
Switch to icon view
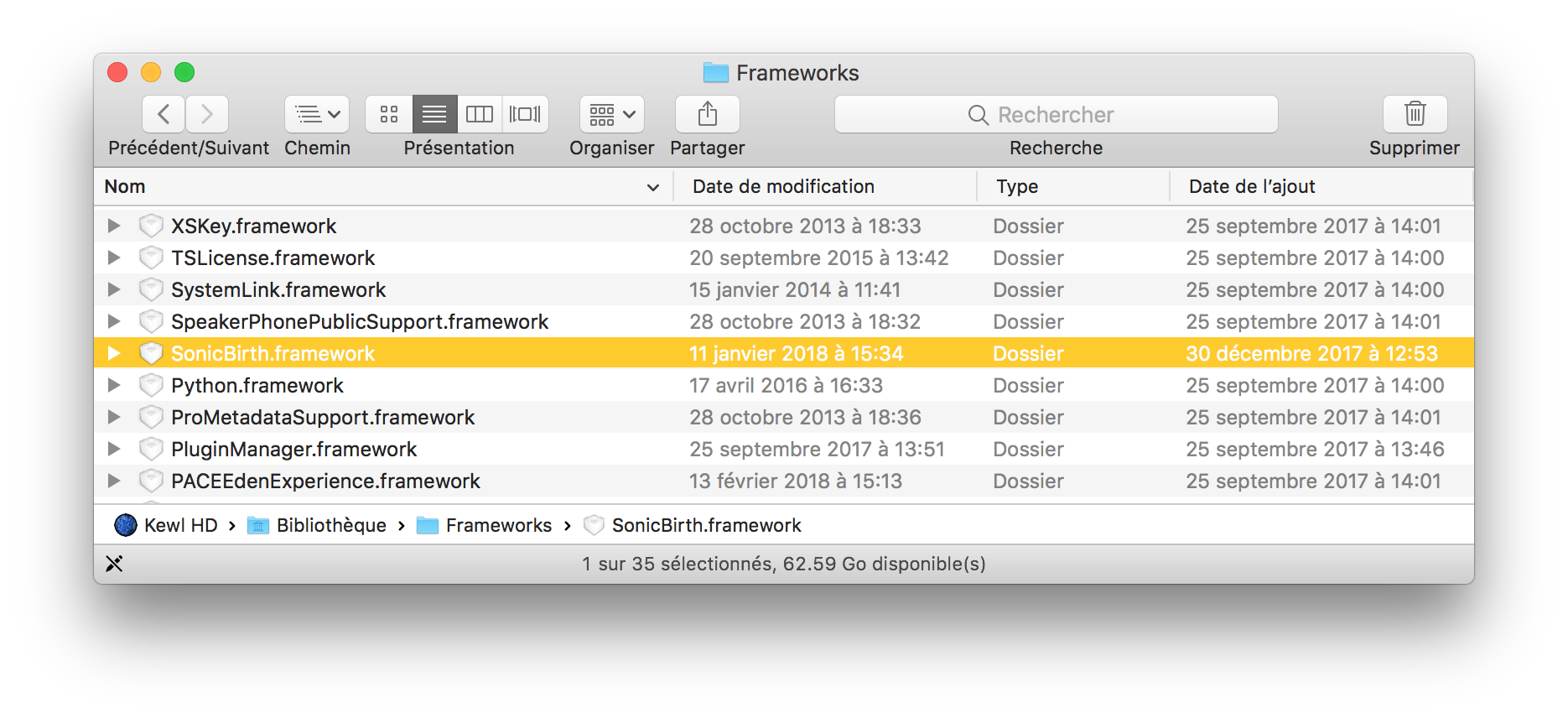click(389, 114)
